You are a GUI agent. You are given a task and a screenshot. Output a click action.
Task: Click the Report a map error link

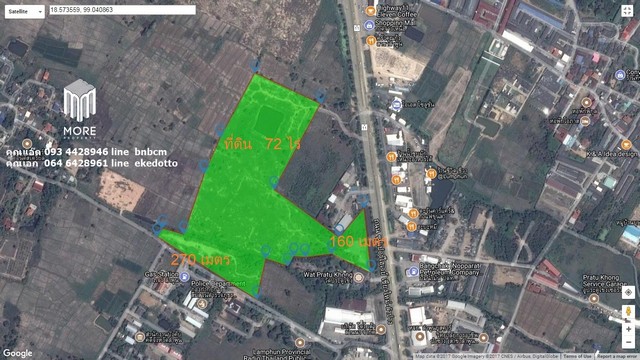click(616, 357)
